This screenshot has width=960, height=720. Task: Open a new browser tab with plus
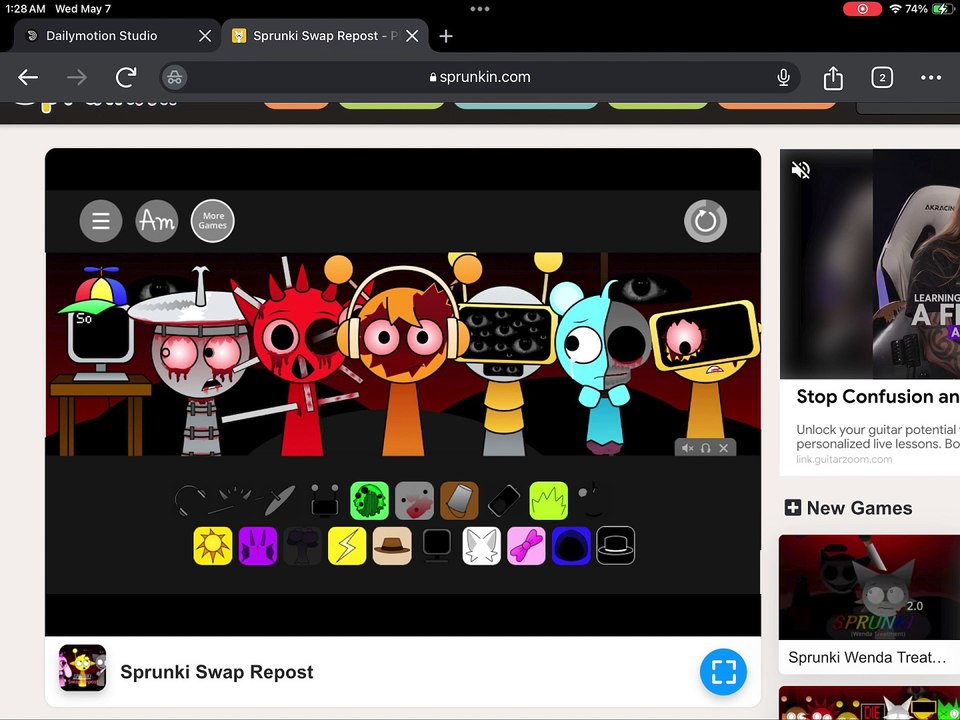pyautogui.click(x=446, y=36)
